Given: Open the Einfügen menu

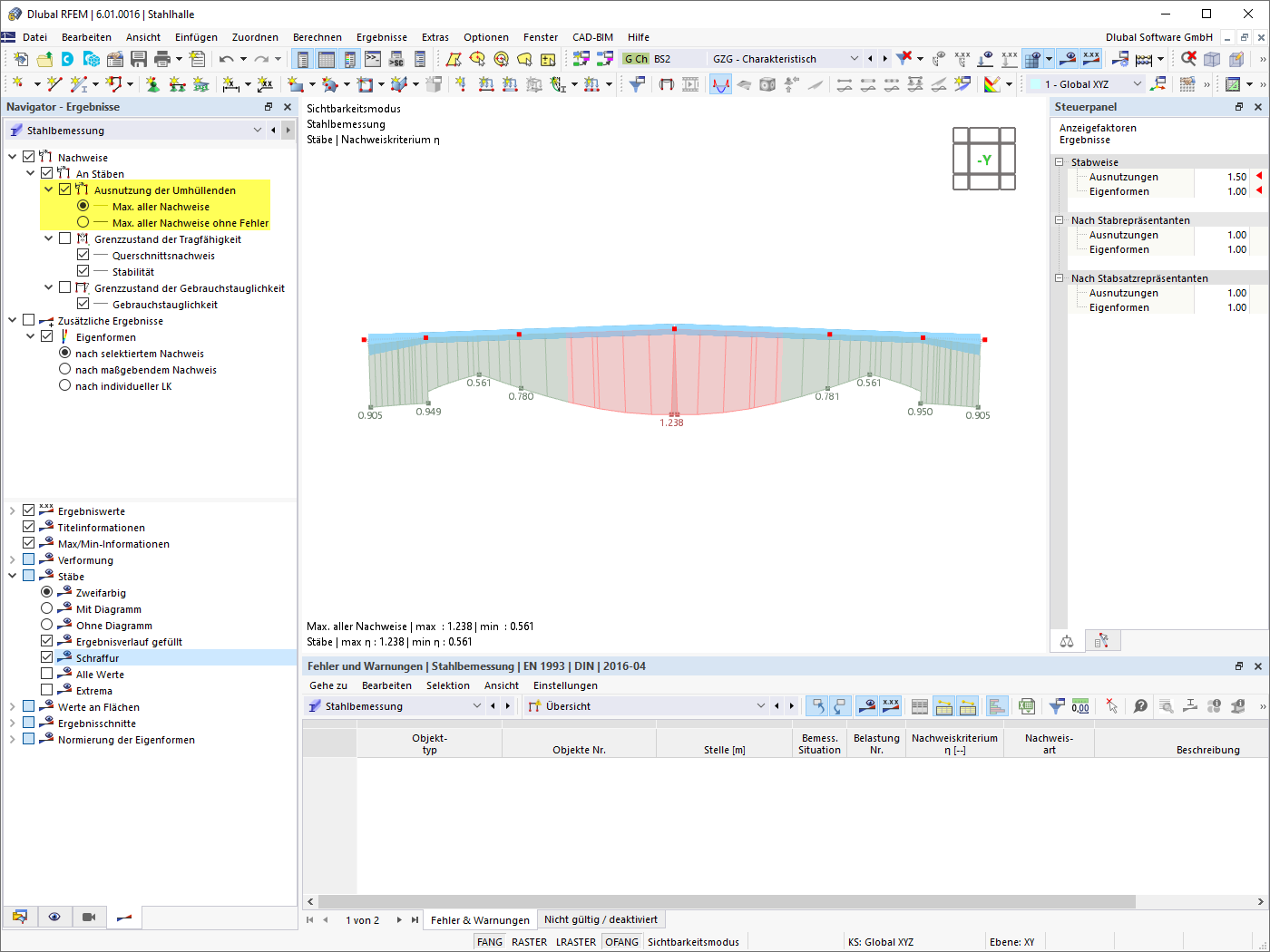Looking at the screenshot, I should 196,37.
